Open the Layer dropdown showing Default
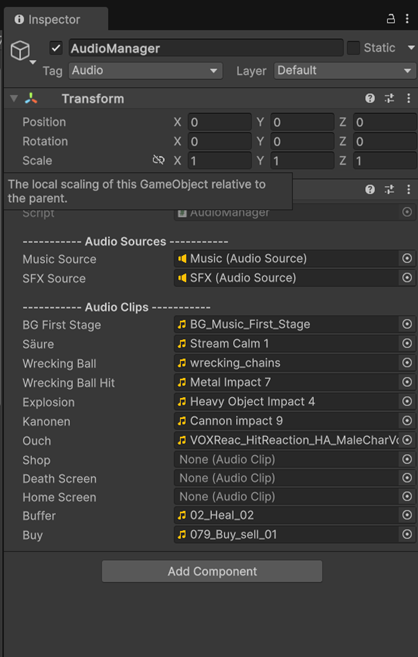 point(345,71)
